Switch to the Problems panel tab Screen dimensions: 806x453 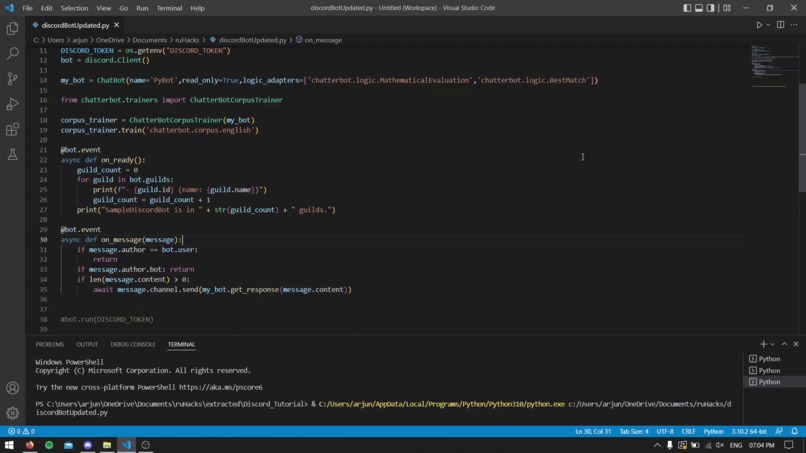(50, 344)
